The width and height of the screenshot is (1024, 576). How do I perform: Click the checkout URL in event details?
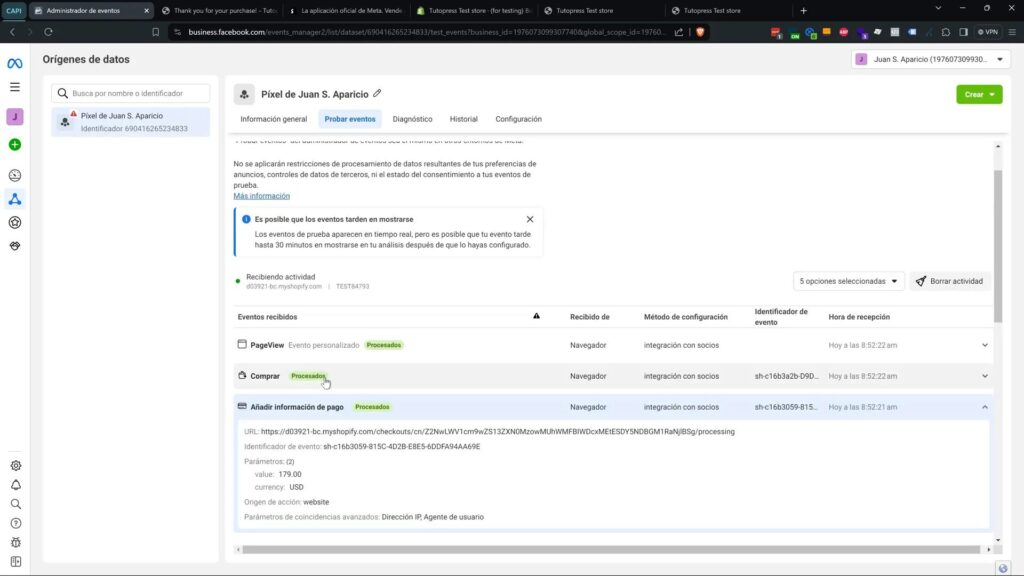tap(498, 432)
